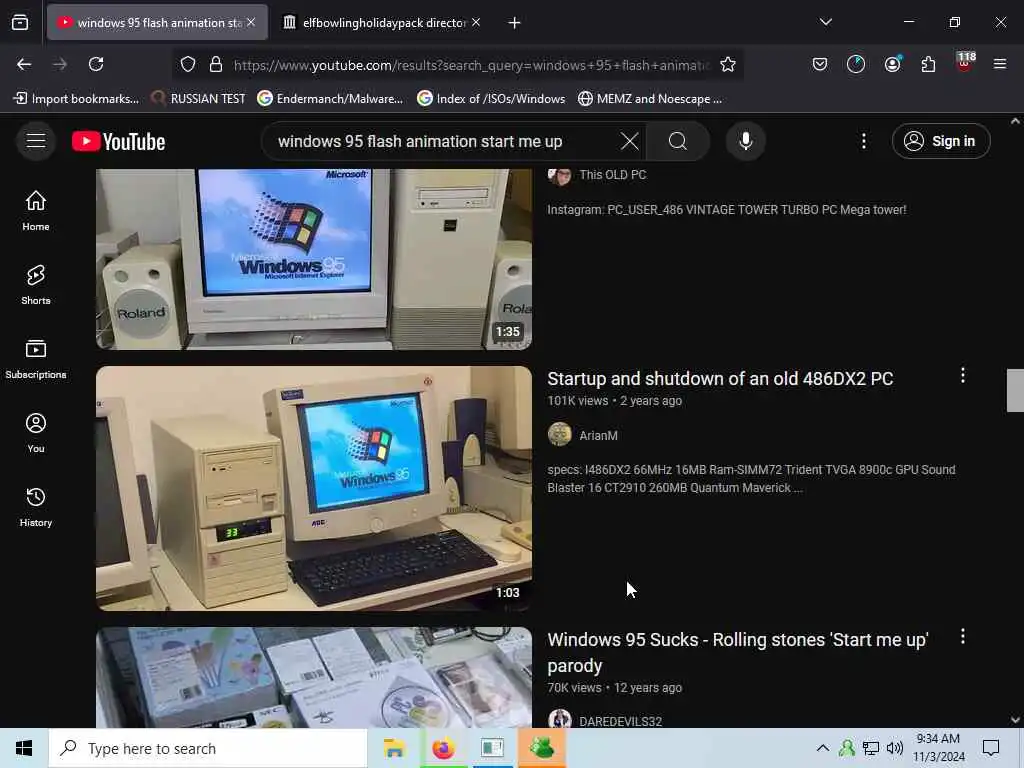The image size is (1024, 768).
Task: Switch to the windows 95 flash animation tab
Action: [x=157, y=23]
